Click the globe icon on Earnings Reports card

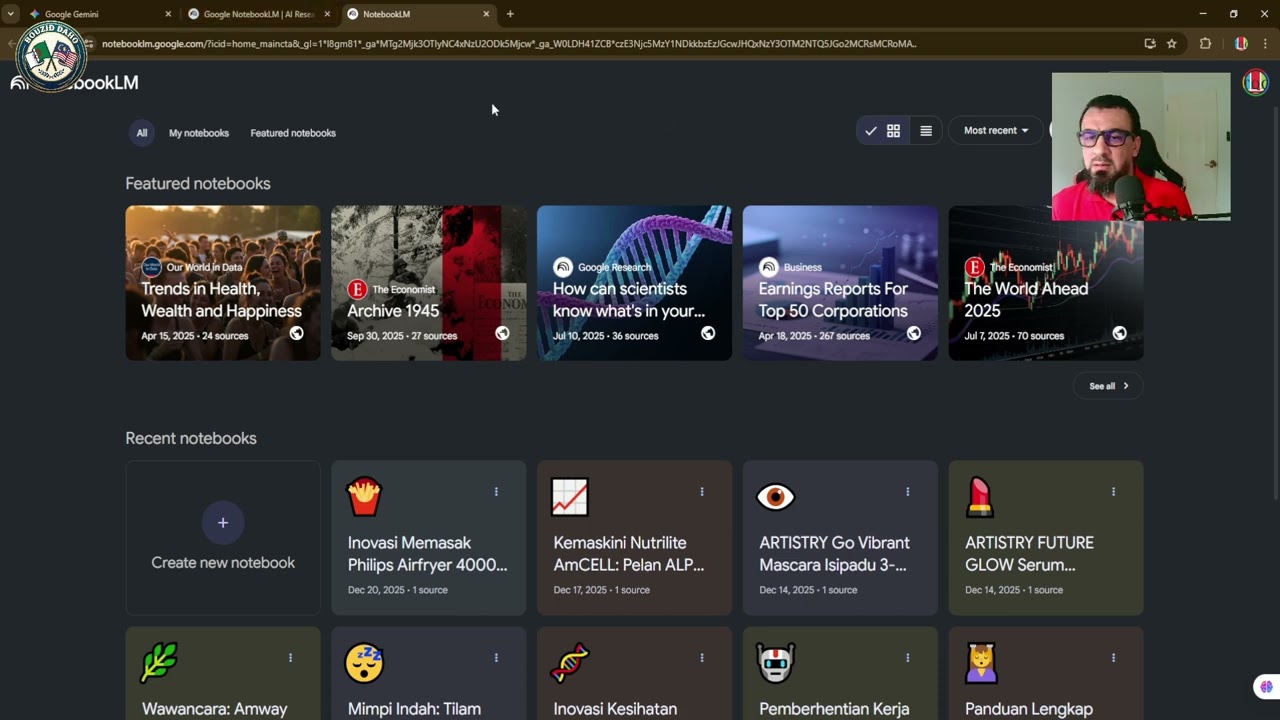[914, 334]
